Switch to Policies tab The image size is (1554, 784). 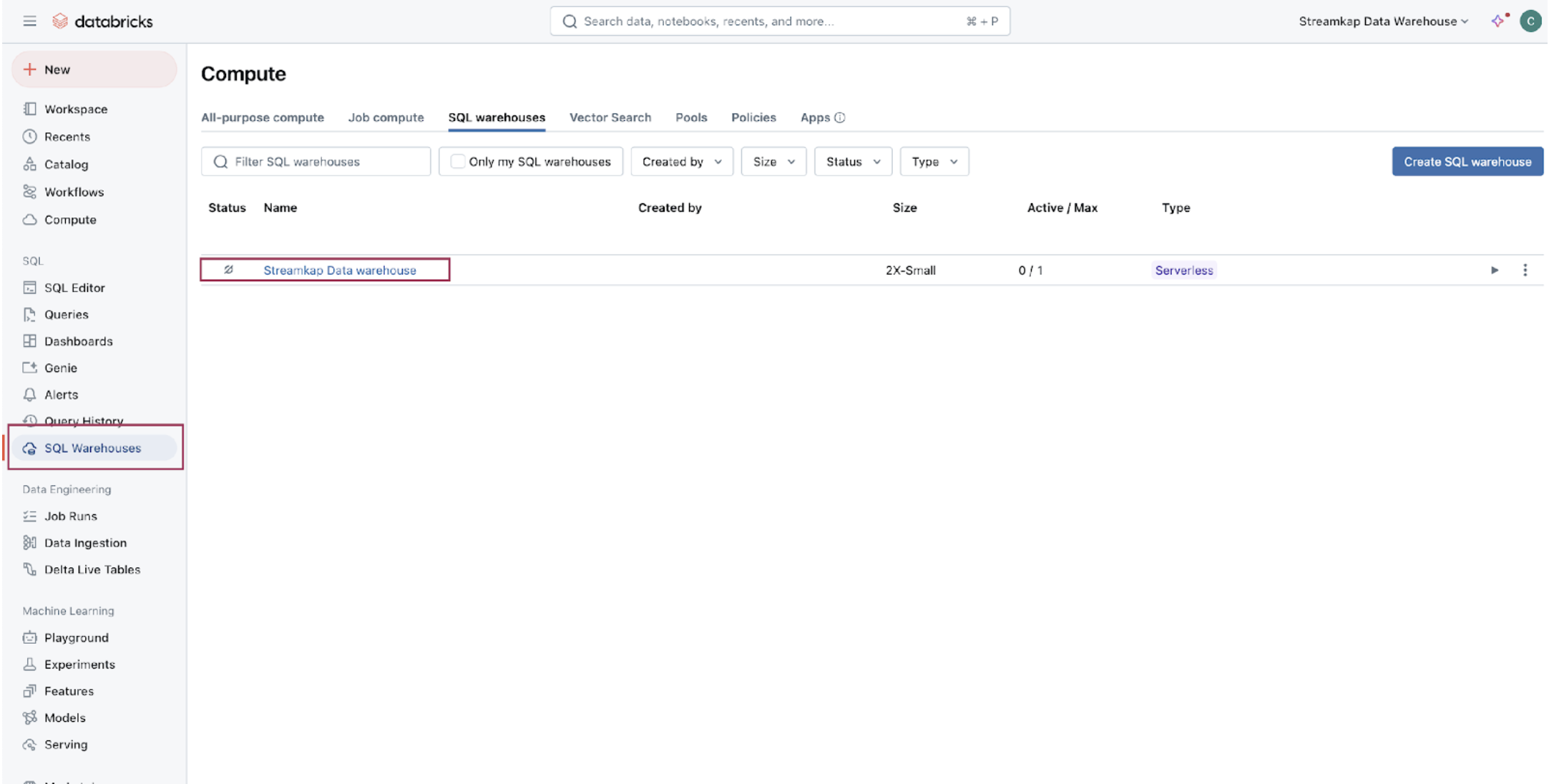(753, 117)
